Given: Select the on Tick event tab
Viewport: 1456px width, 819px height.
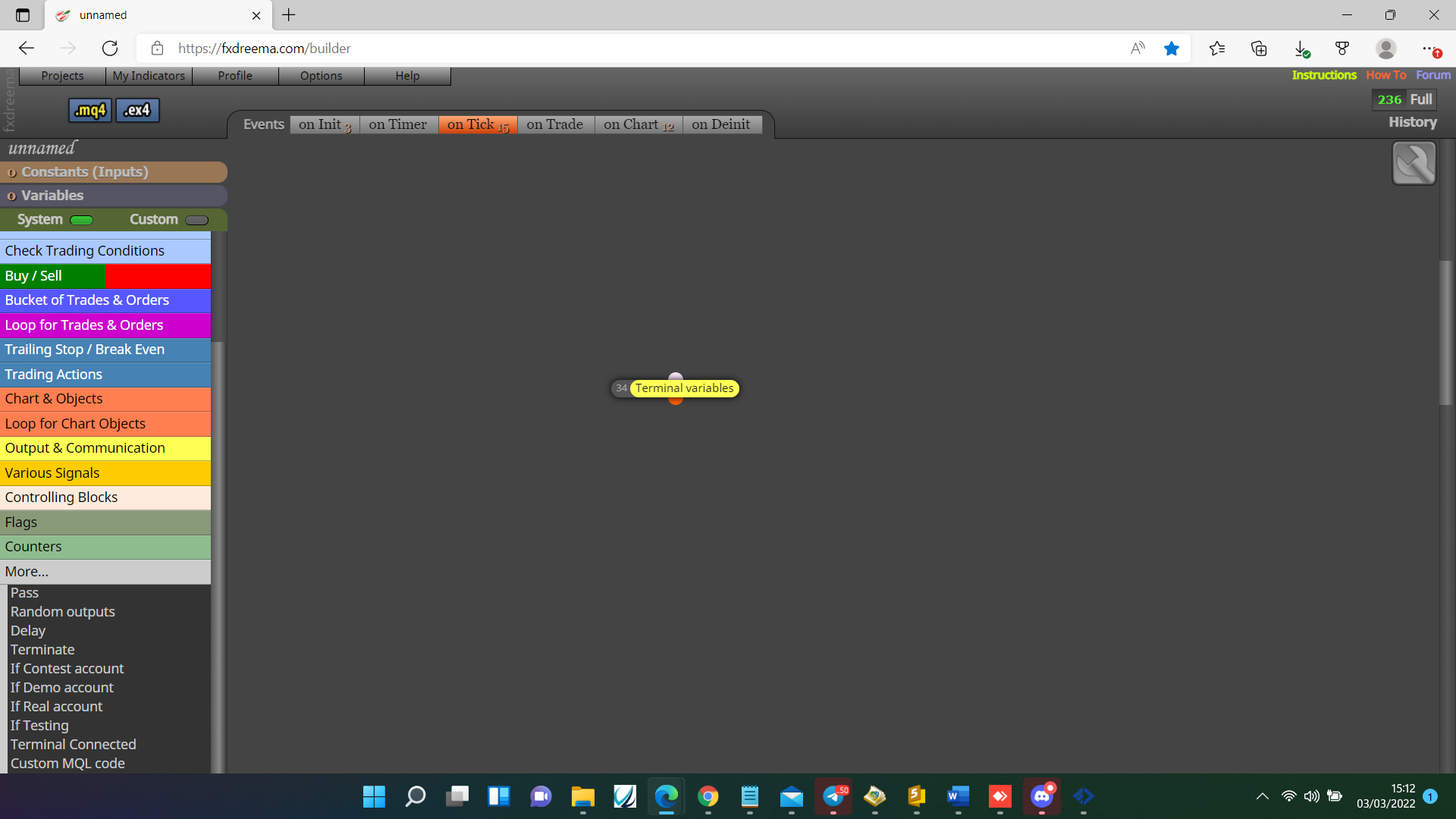Looking at the screenshot, I should pos(478,124).
